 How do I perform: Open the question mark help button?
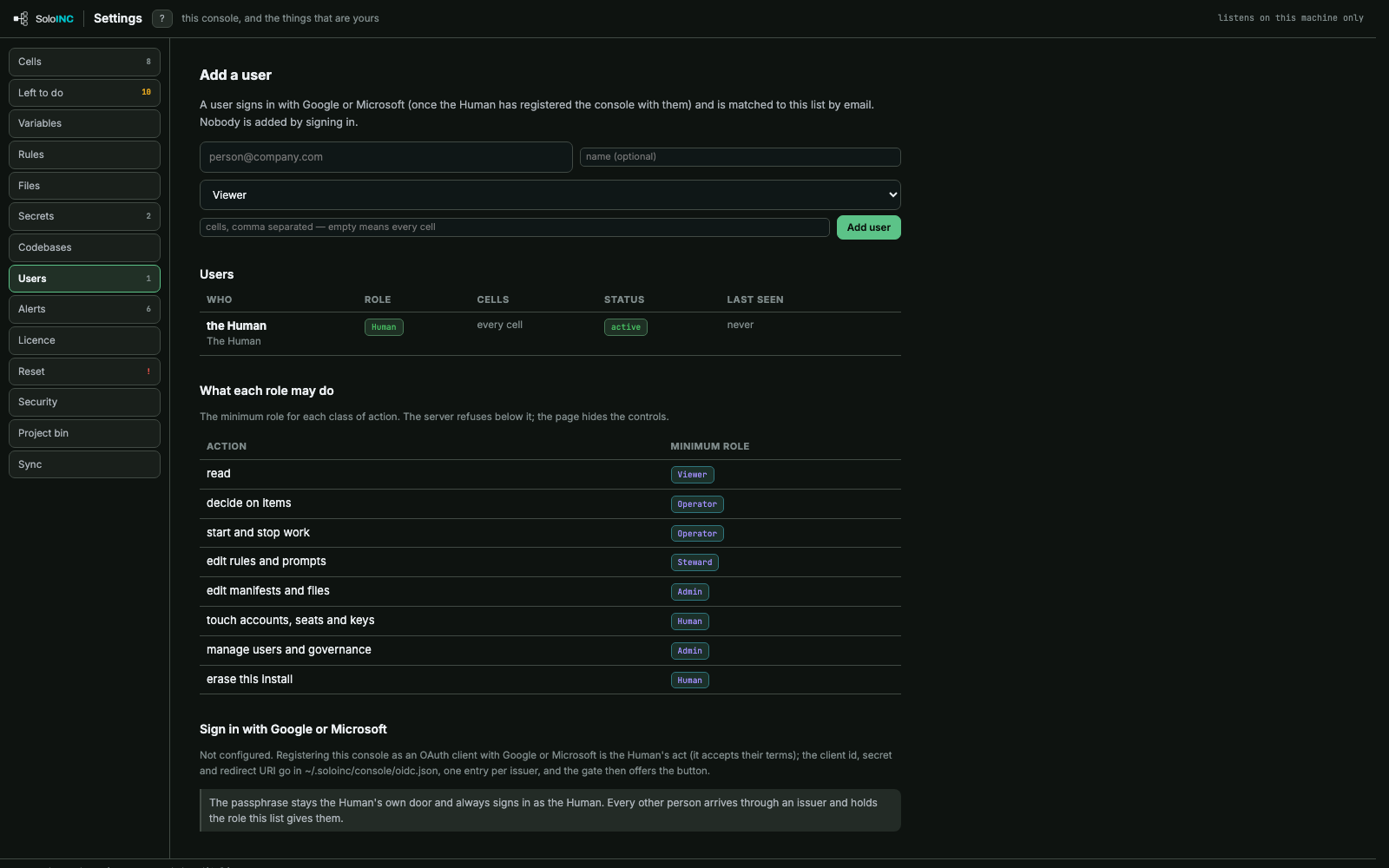point(161,18)
